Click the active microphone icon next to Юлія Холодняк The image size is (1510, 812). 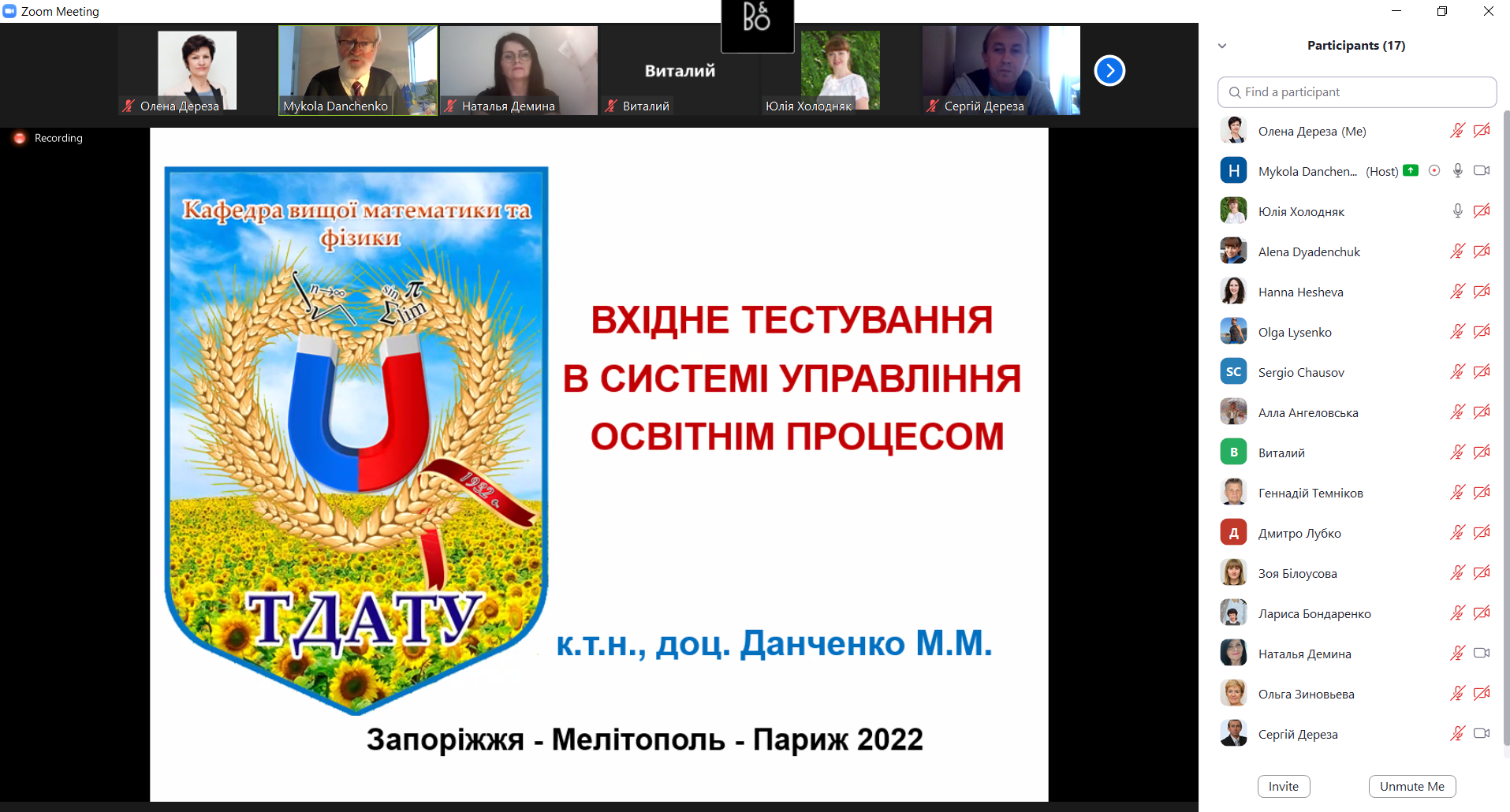pyautogui.click(x=1458, y=211)
